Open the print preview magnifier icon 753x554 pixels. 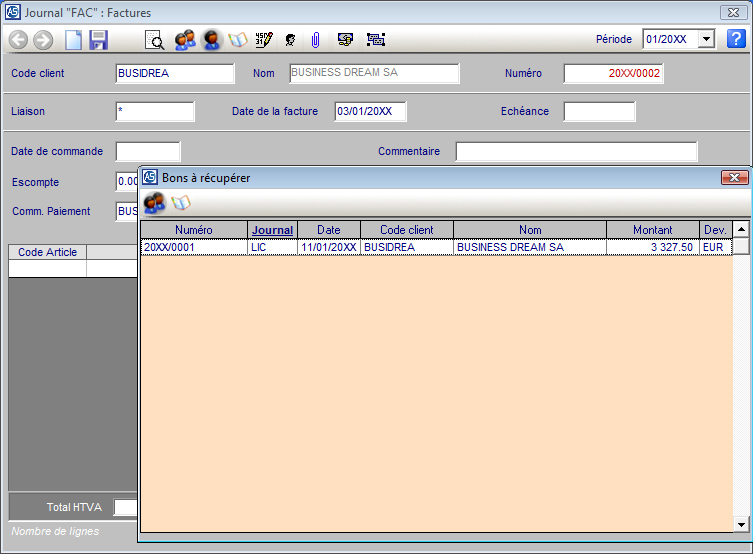[154, 40]
